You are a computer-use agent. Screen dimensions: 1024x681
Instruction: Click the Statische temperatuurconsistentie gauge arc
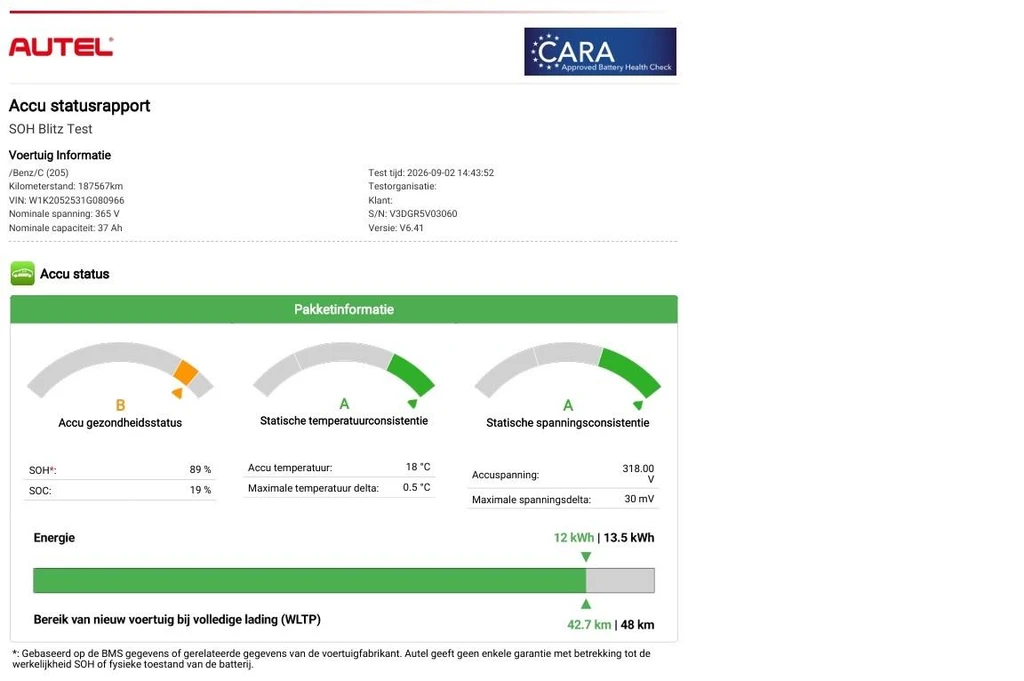click(x=344, y=369)
